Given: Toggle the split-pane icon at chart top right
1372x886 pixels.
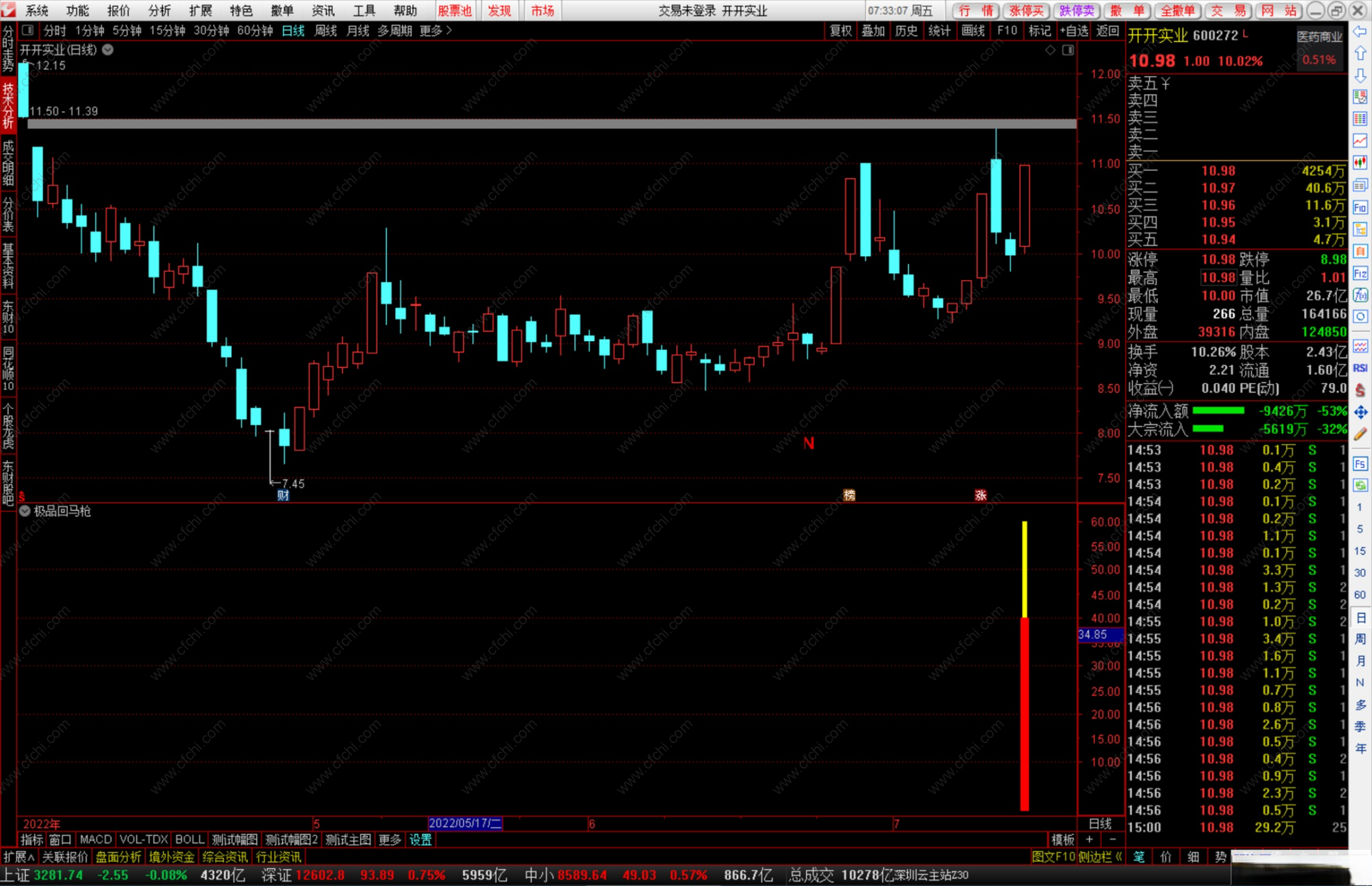Looking at the screenshot, I should 1068,50.
